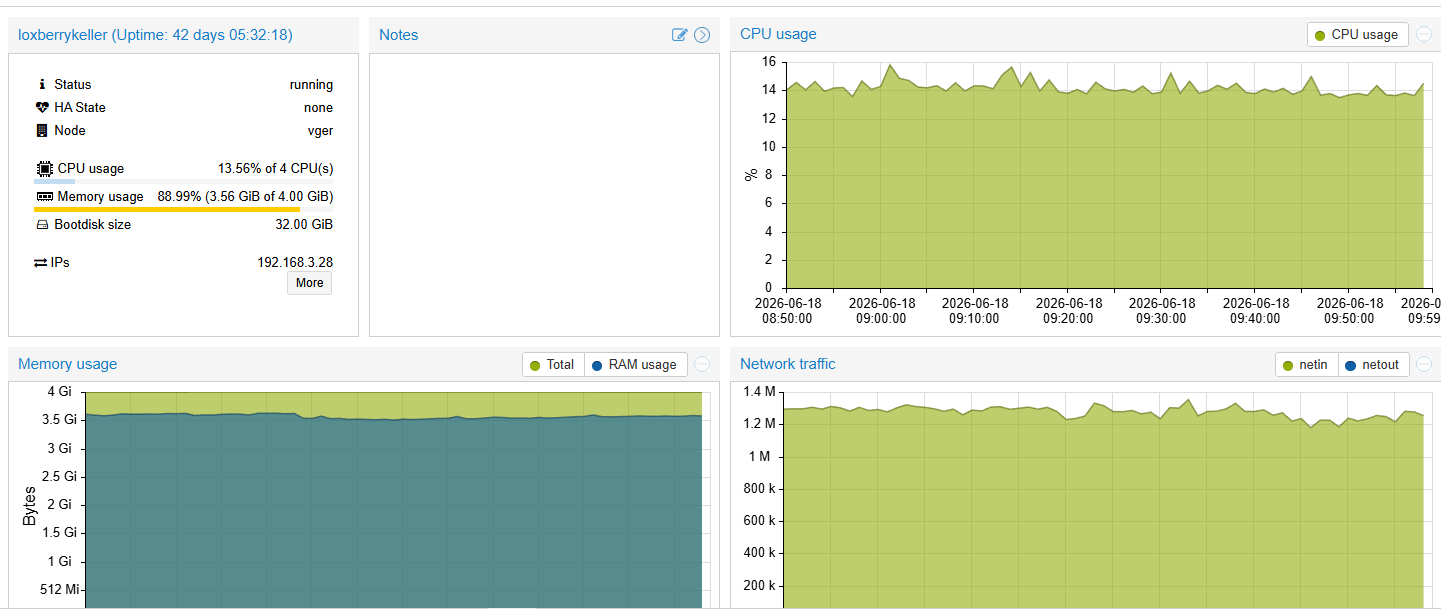Image resolution: width=1441 pixels, height=609 pixels.
Task: Click the Node value 'vger'
Action: point(320,131)
